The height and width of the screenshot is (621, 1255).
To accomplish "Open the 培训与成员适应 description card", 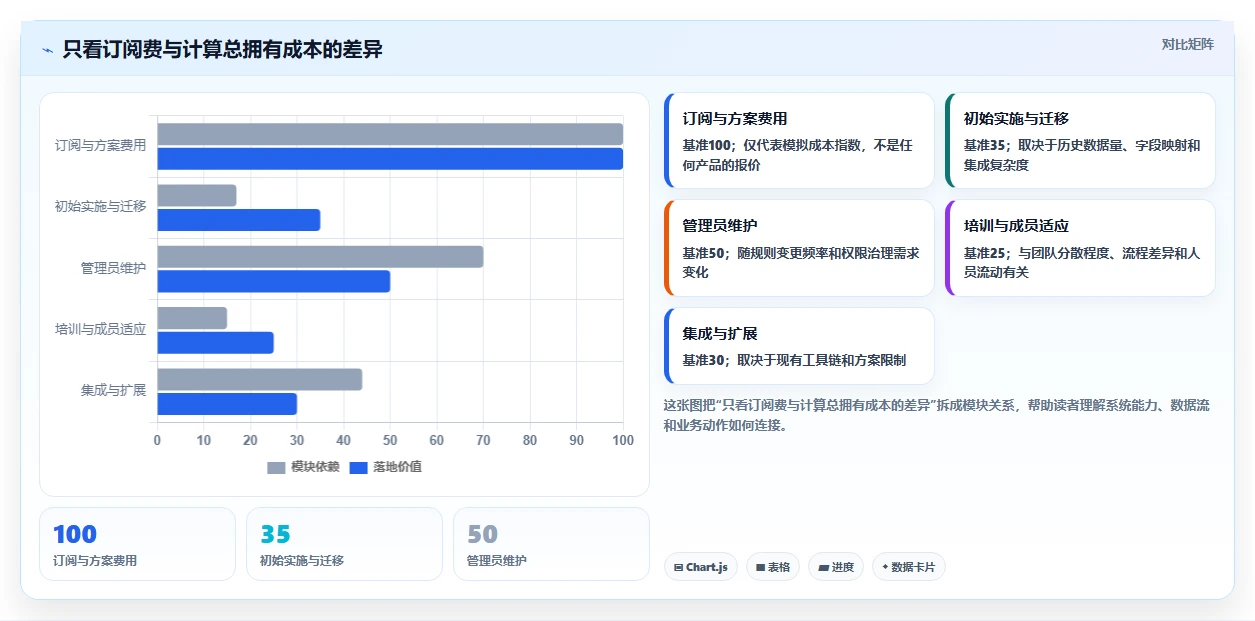I will pos(1080,248).
